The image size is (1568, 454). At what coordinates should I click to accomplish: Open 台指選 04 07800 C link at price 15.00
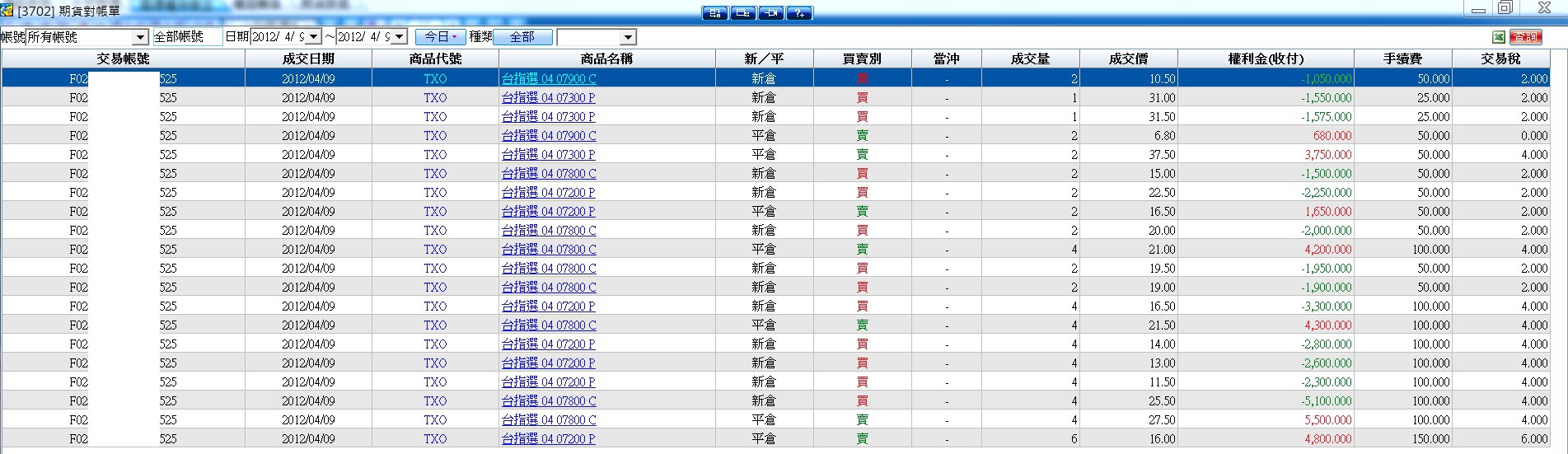[x=549, y=173]
